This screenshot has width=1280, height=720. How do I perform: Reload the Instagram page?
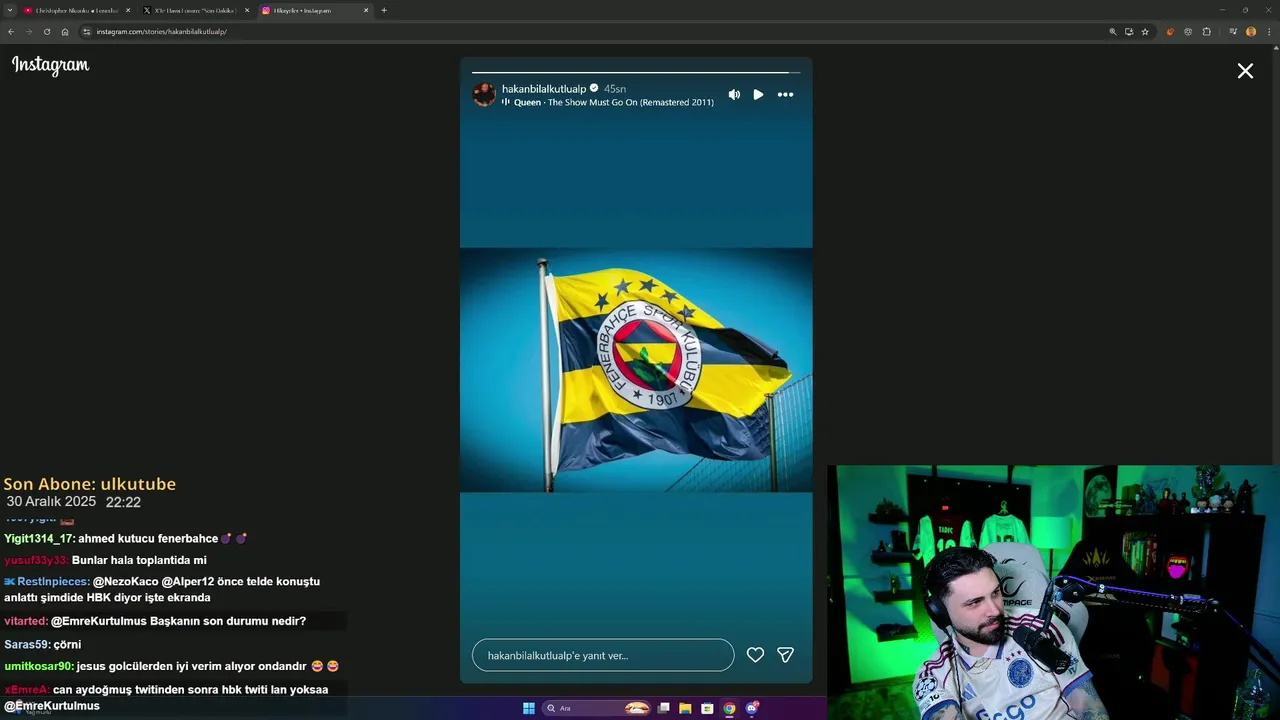[47, 31]
